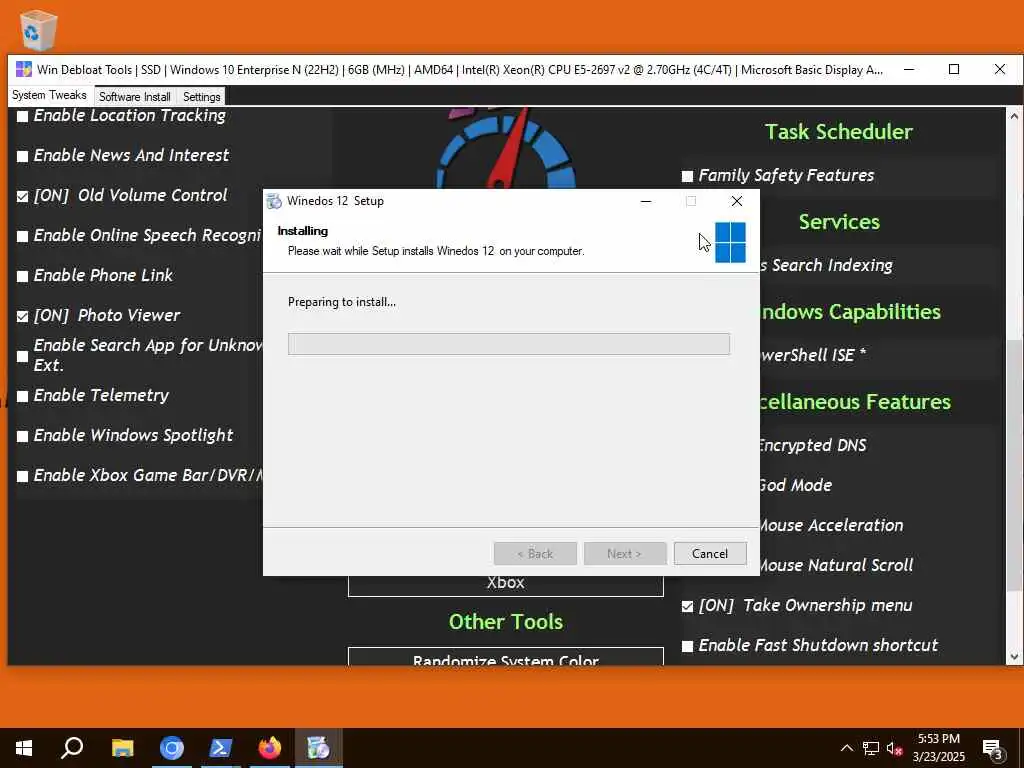Check Enable Telemetry box

22,396
